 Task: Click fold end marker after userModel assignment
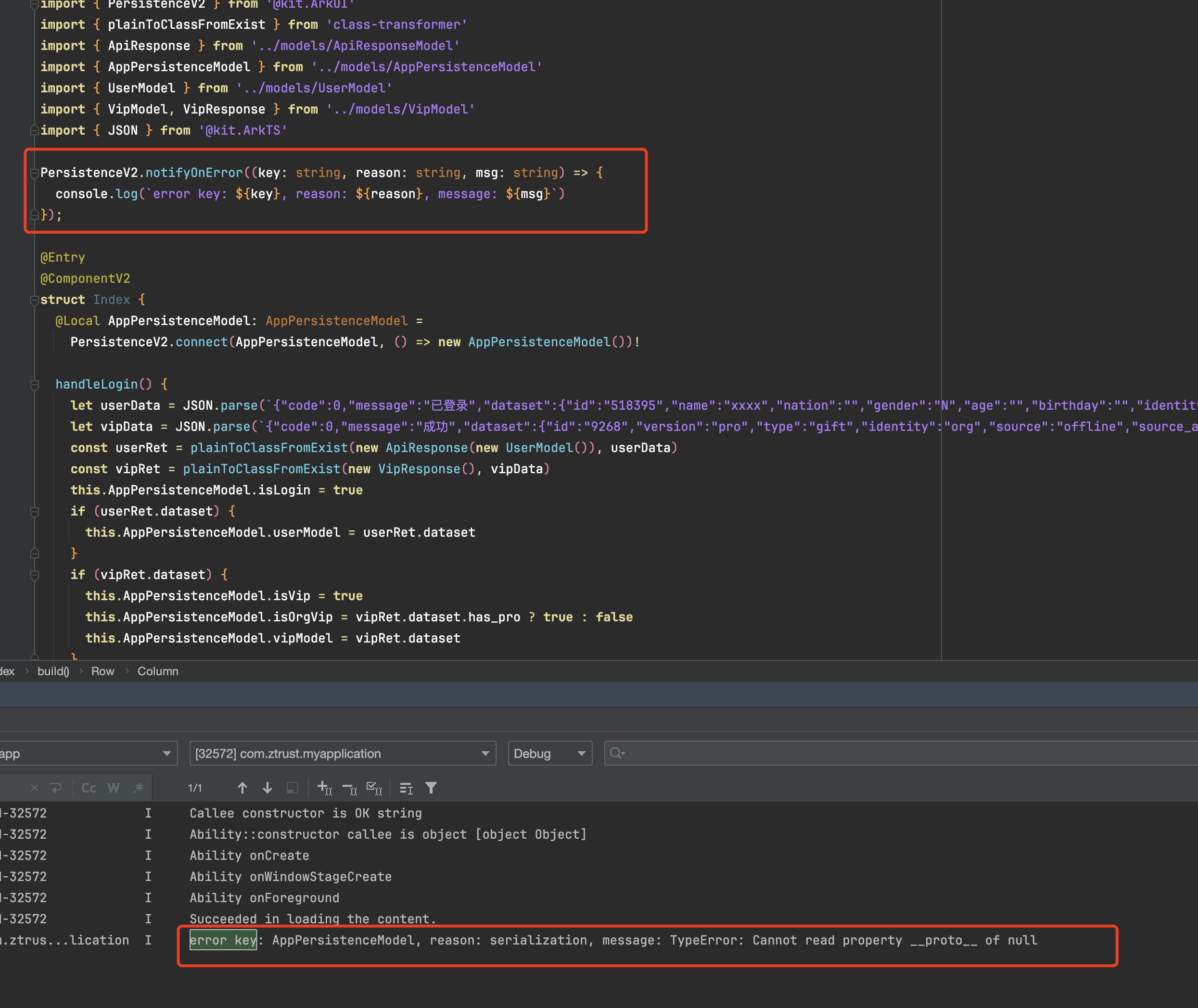tap(34, 553)
